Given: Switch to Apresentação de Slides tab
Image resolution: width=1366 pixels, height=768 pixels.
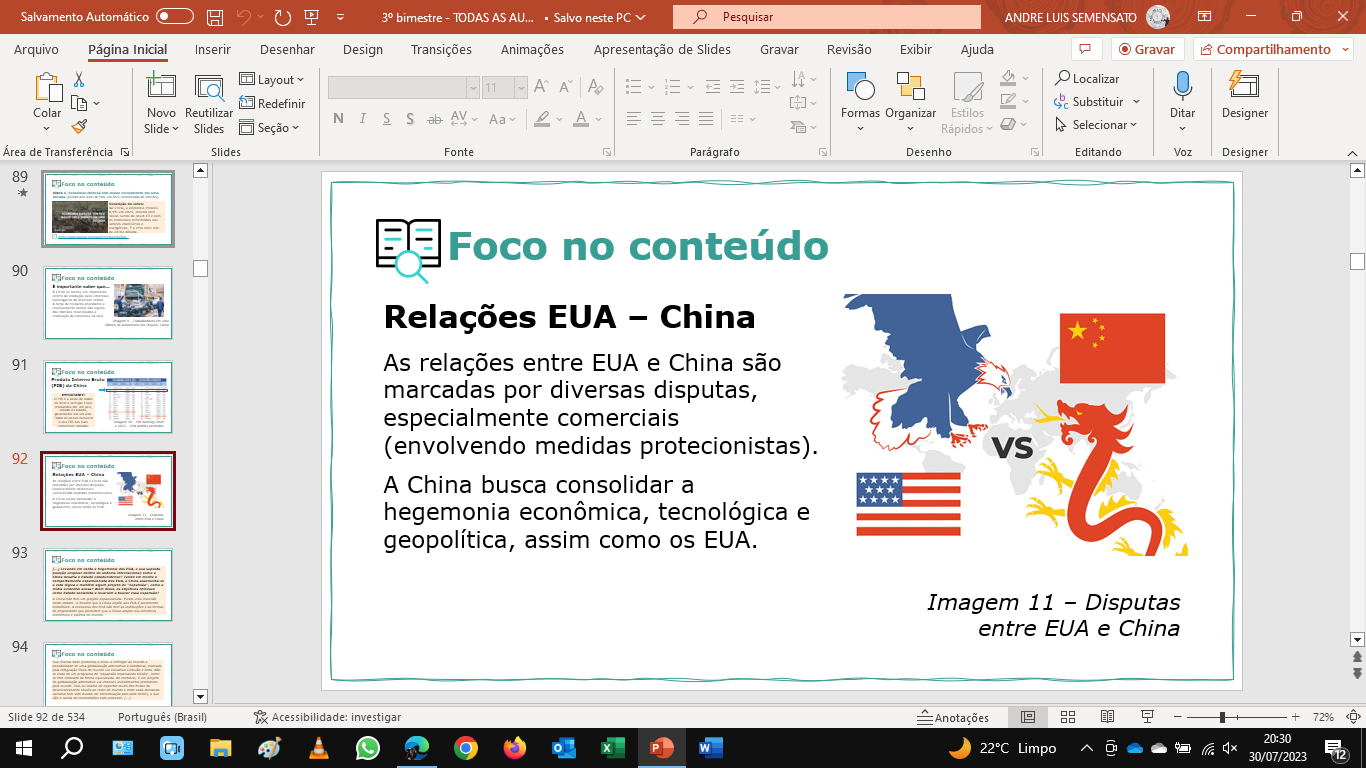Looking at the screenshot, I should coord(662,49).
